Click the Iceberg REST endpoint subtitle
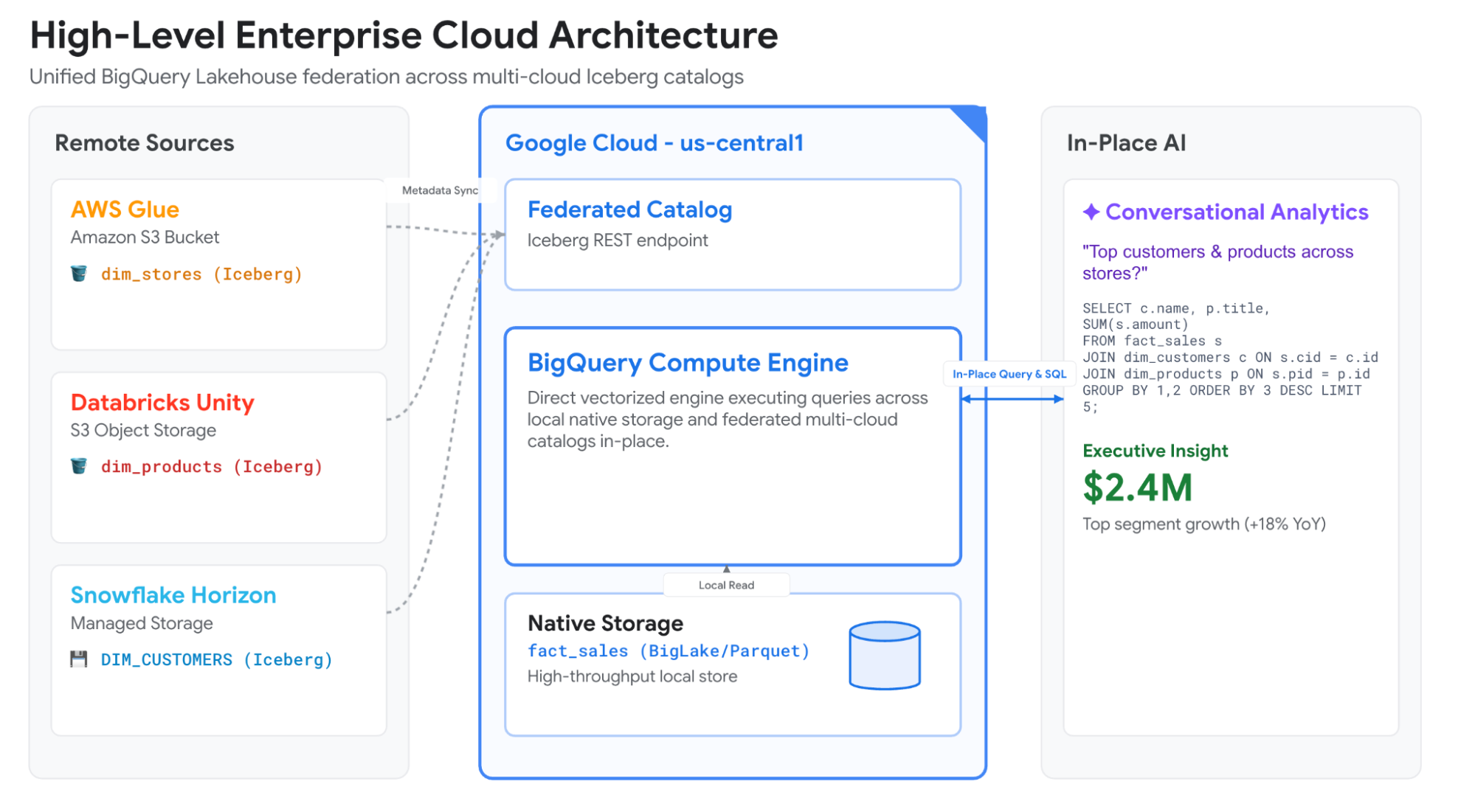 (618, 240)
